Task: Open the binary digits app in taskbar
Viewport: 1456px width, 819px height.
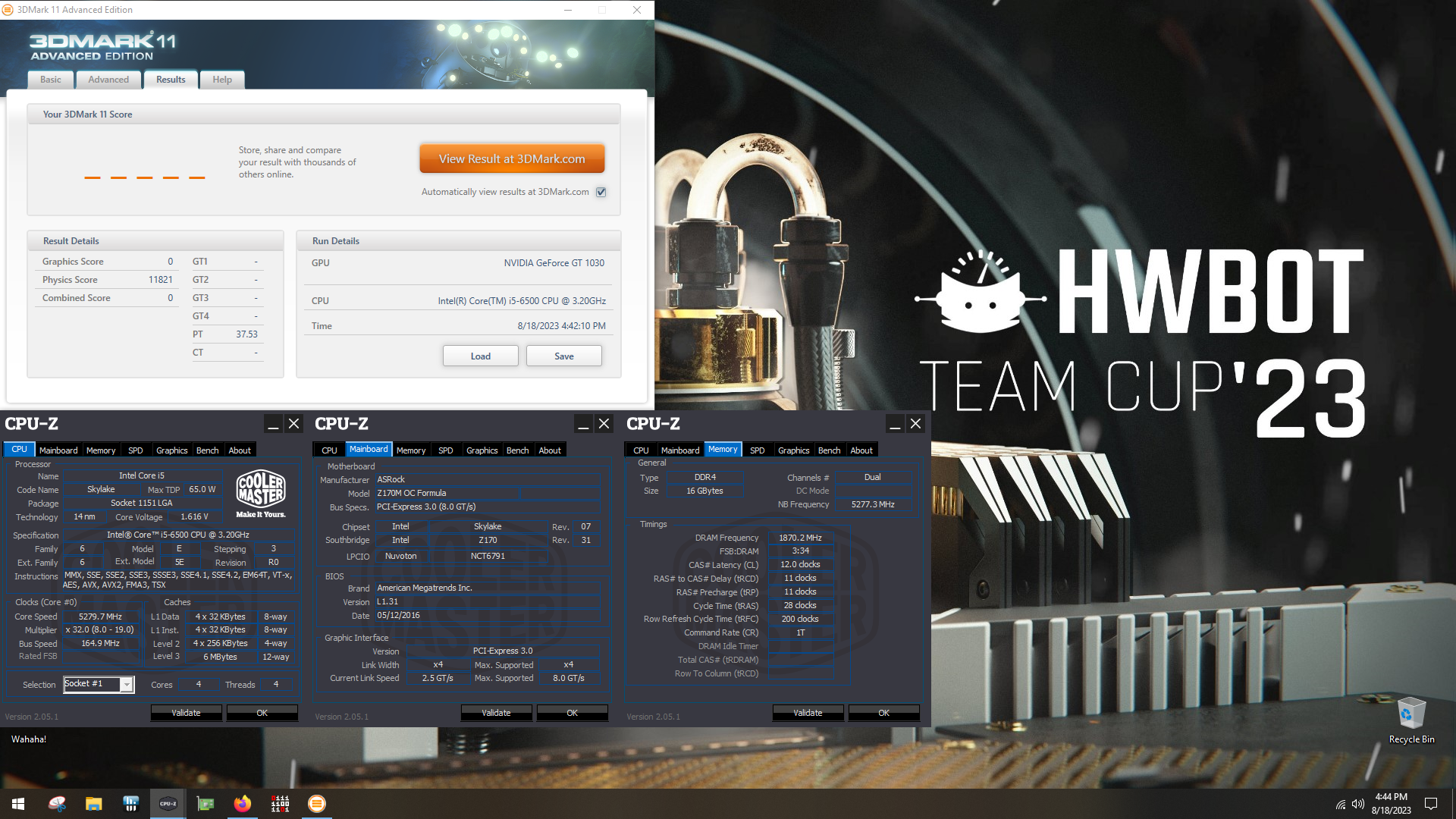Action: (x=280, y=804)
